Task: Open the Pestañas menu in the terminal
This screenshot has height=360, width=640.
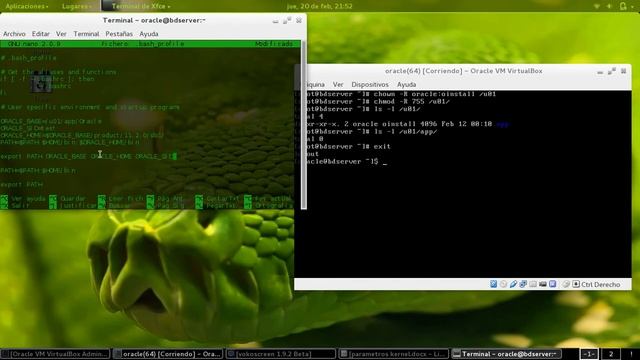Action: [x=119, y=34]
